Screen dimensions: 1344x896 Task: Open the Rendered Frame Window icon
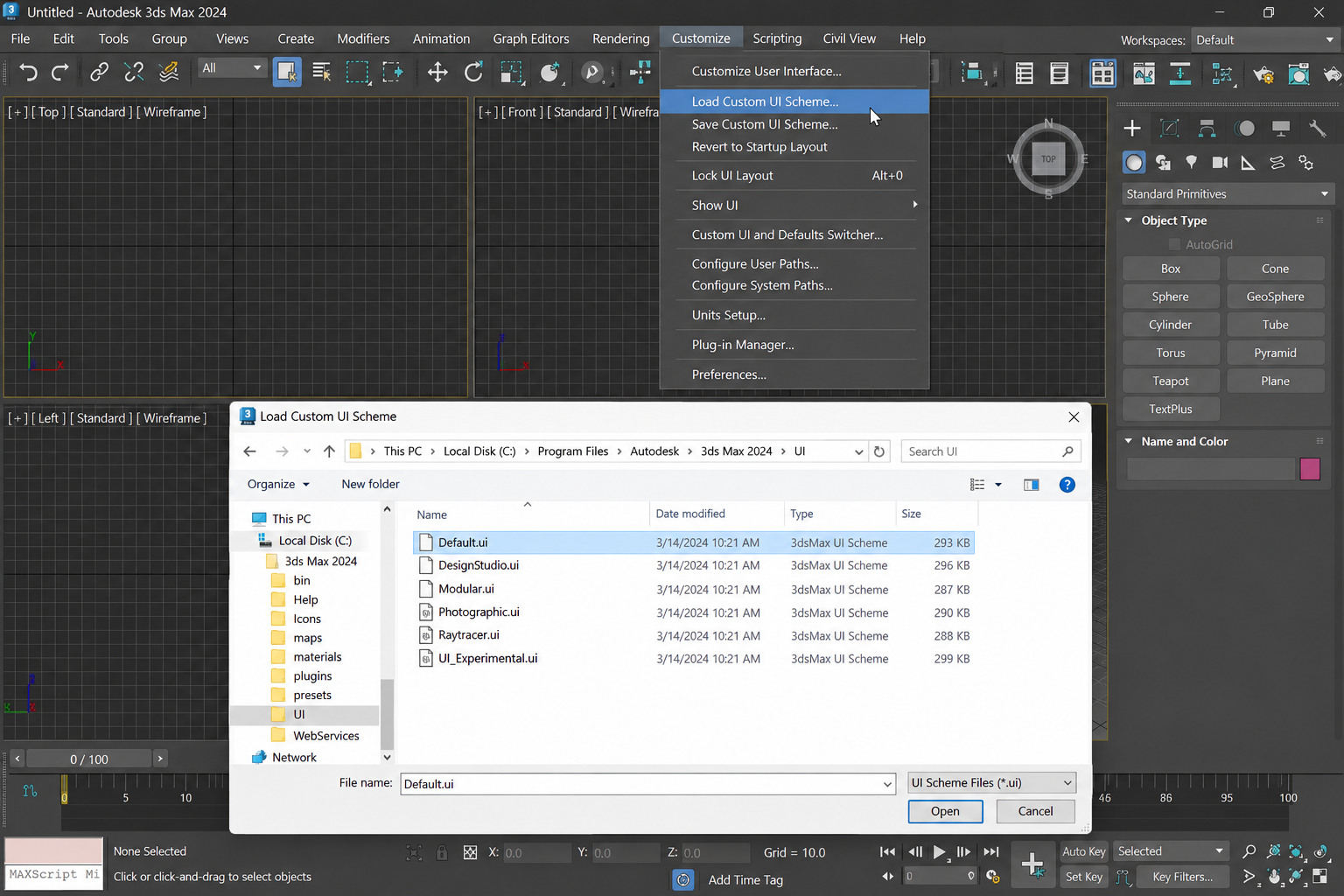(x=1299, y=73)
